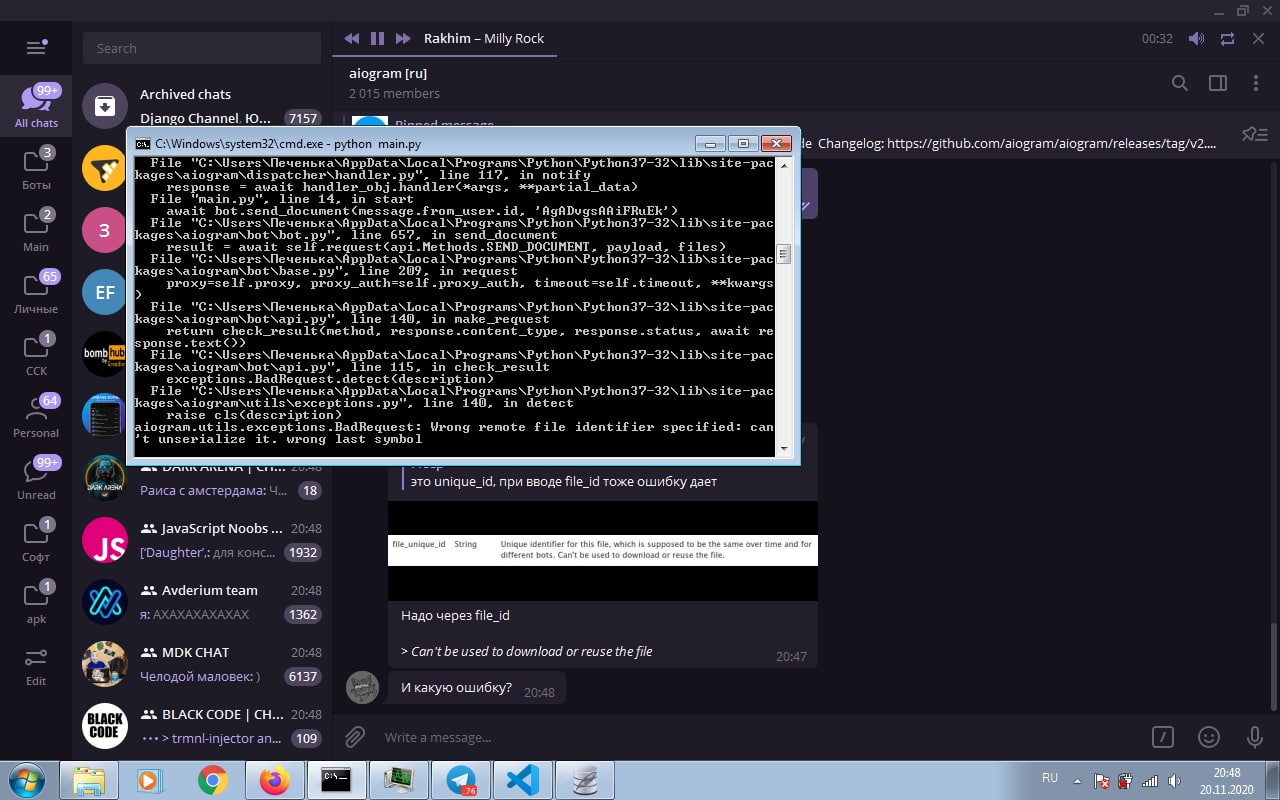
Task: Open the database tool taskbar icon
Action: (586, 780)
